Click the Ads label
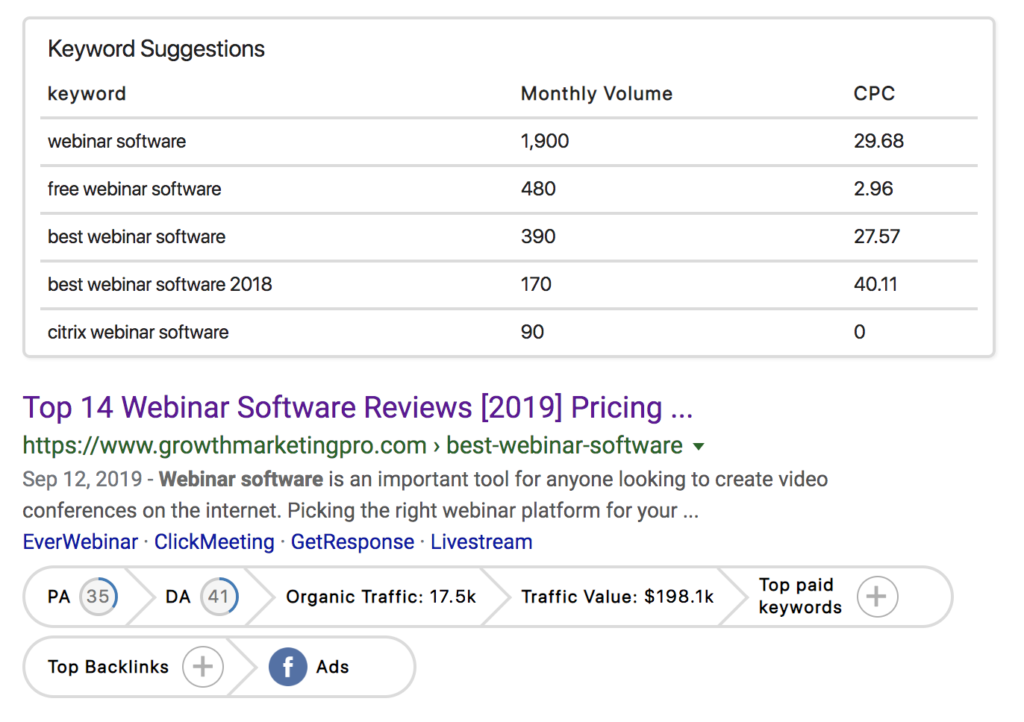The height and width of the screenshot is (722, 1024). pyautogui.click(x=332, y=667)
